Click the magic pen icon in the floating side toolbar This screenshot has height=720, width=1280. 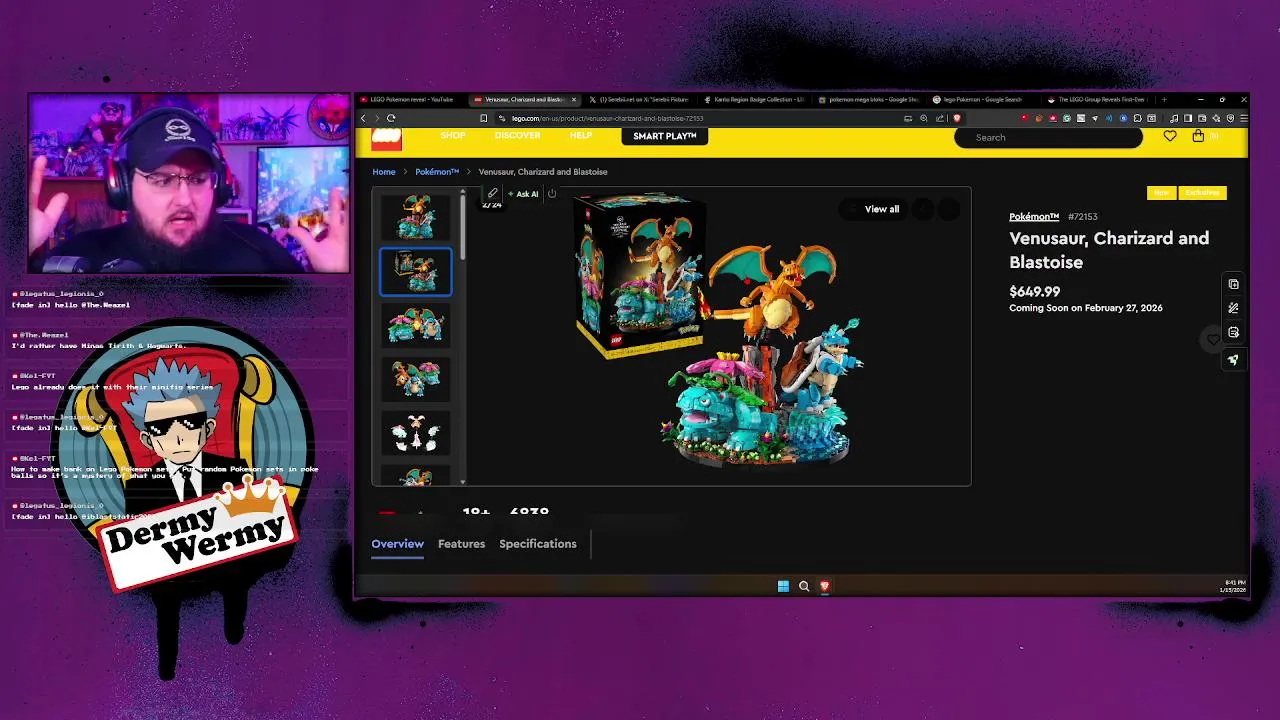pyautogui.click(x=1233, y=308)
